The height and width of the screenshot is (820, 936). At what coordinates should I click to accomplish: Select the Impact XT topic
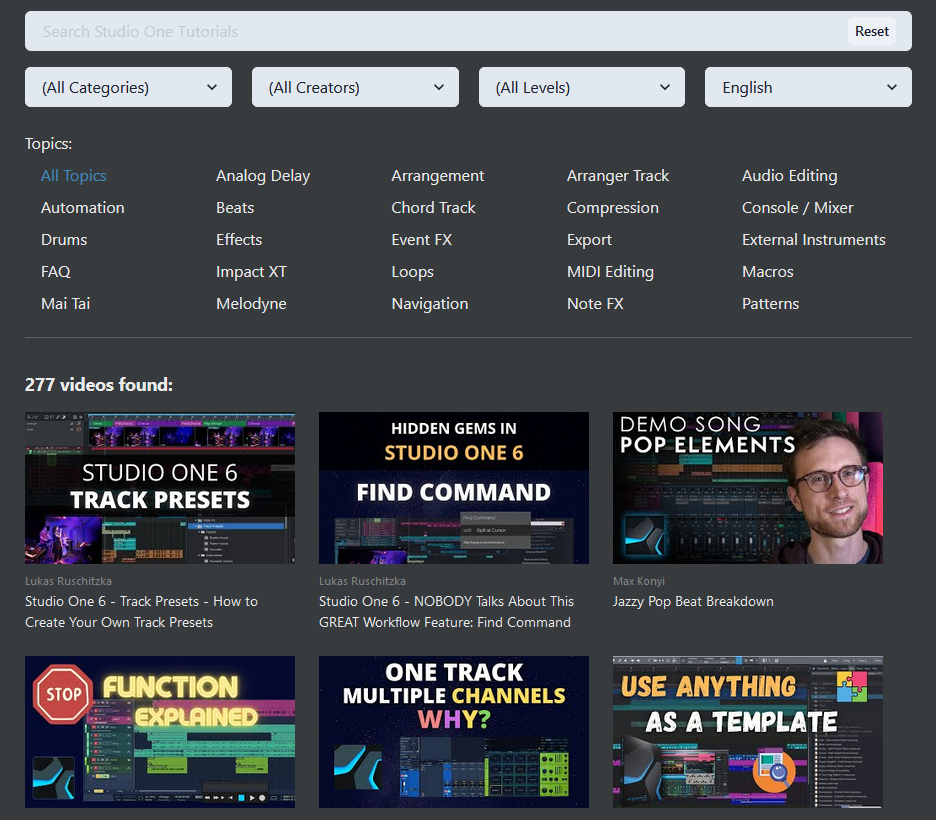point(251,271)
